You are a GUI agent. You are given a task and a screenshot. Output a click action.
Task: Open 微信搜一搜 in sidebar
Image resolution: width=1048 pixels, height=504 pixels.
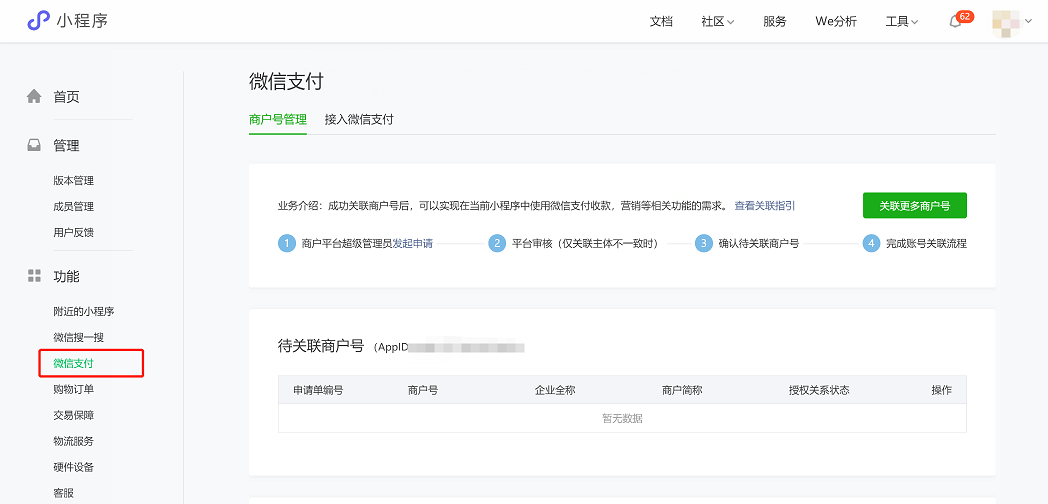[x=79, y=338]
